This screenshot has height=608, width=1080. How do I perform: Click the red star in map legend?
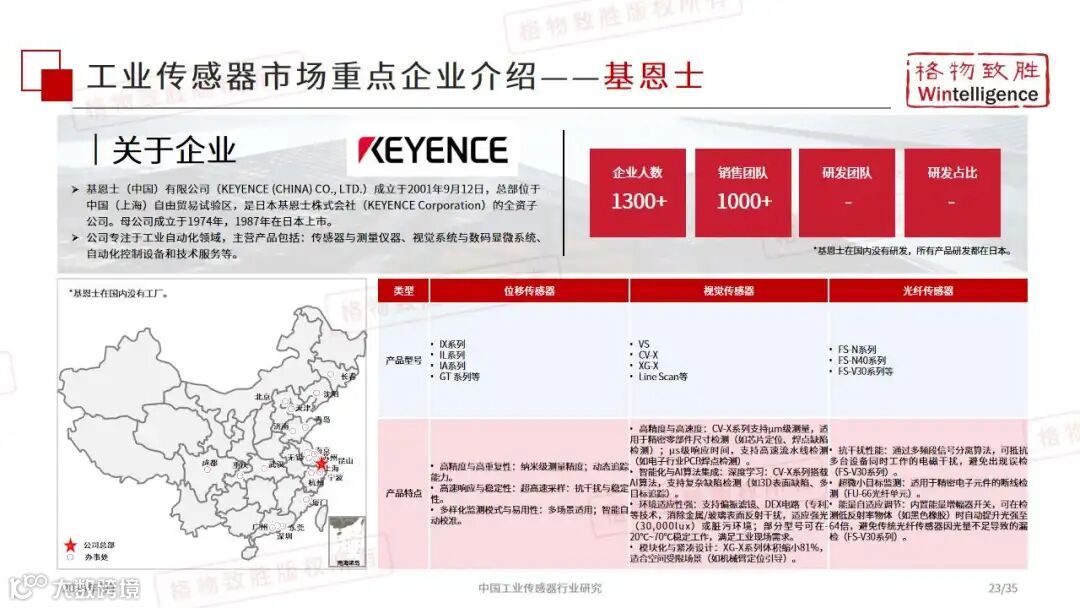(70, 545)
